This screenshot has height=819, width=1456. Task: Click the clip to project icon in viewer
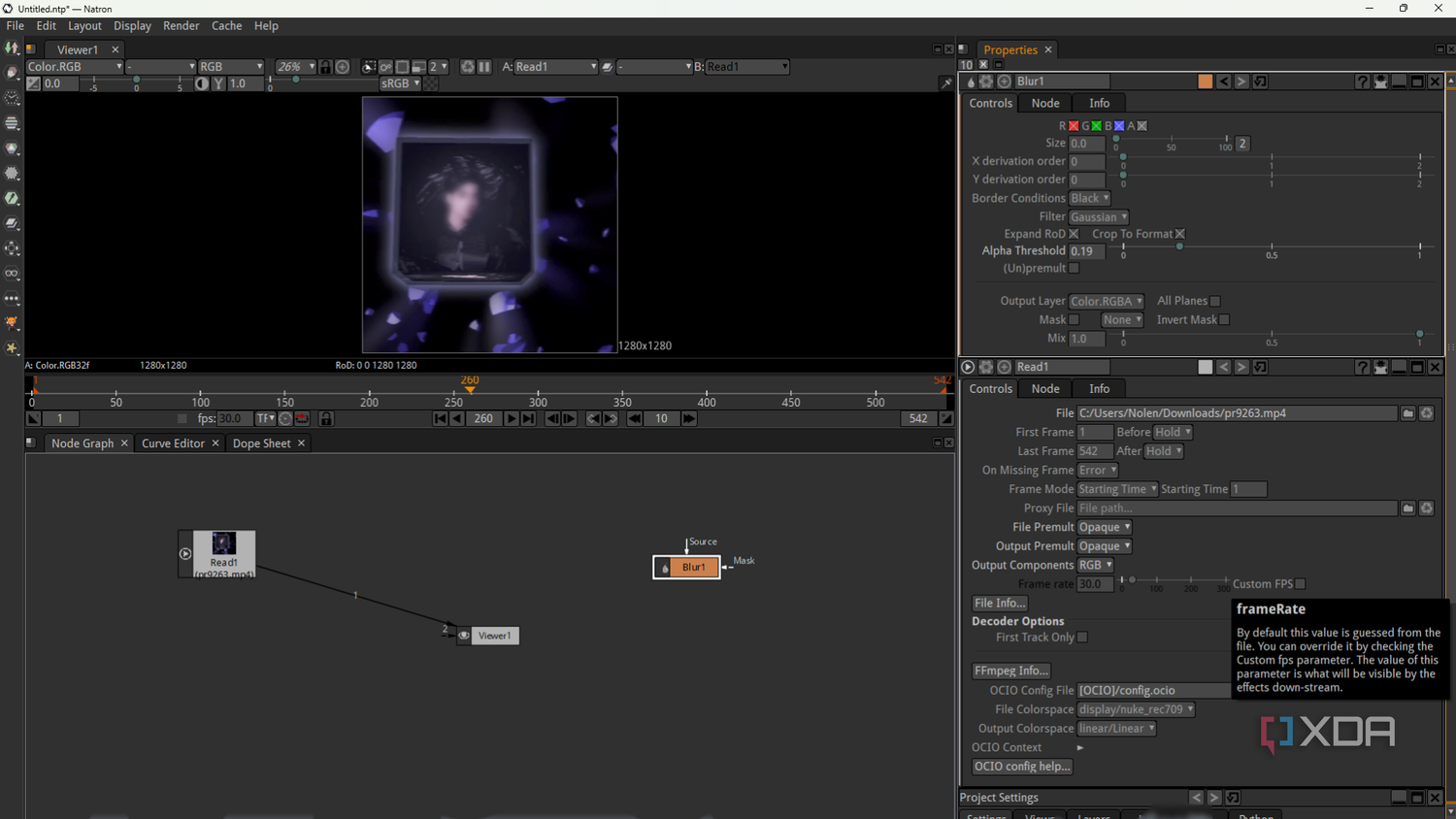pos(369,67)
